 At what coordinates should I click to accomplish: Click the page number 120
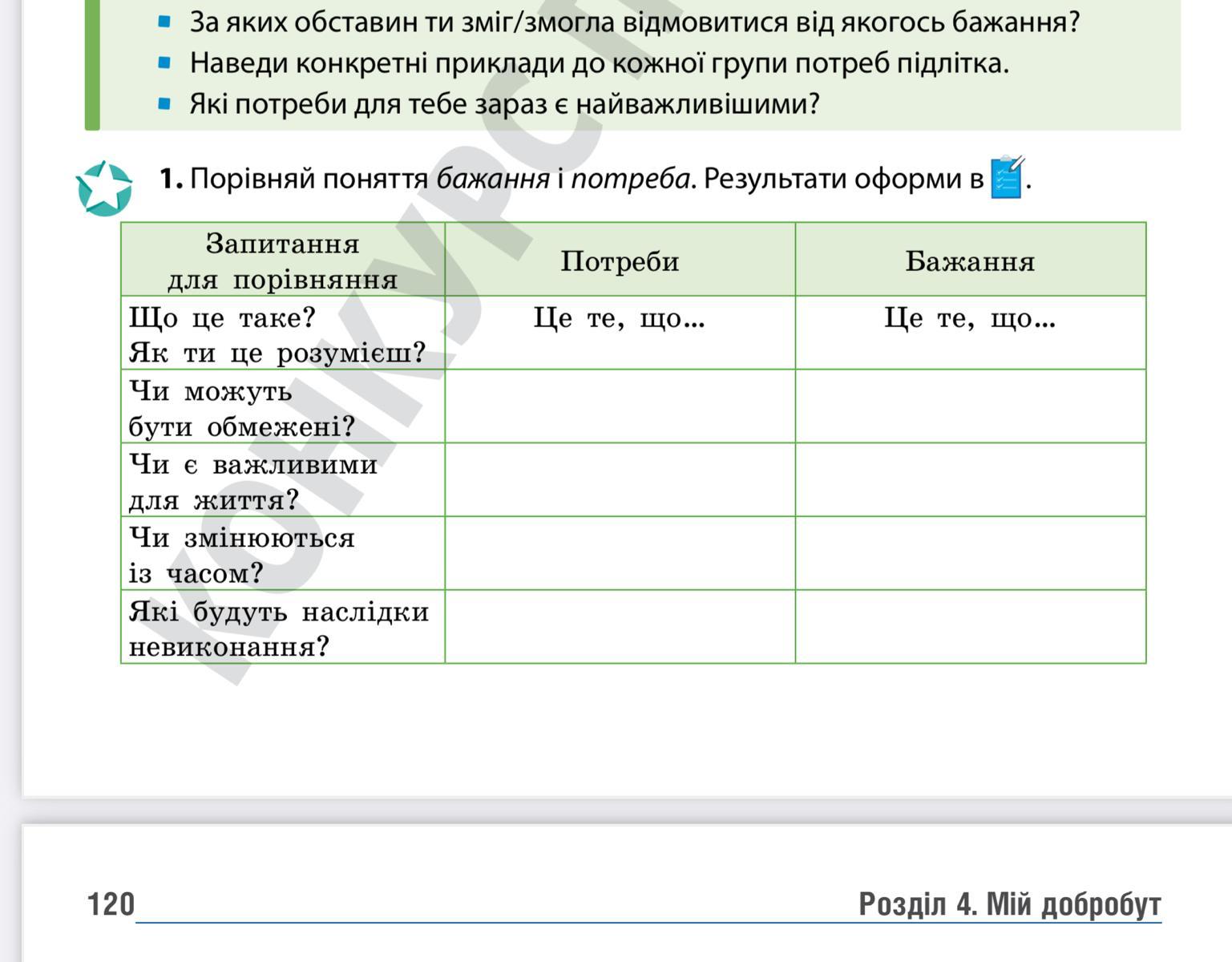point(111,904)
